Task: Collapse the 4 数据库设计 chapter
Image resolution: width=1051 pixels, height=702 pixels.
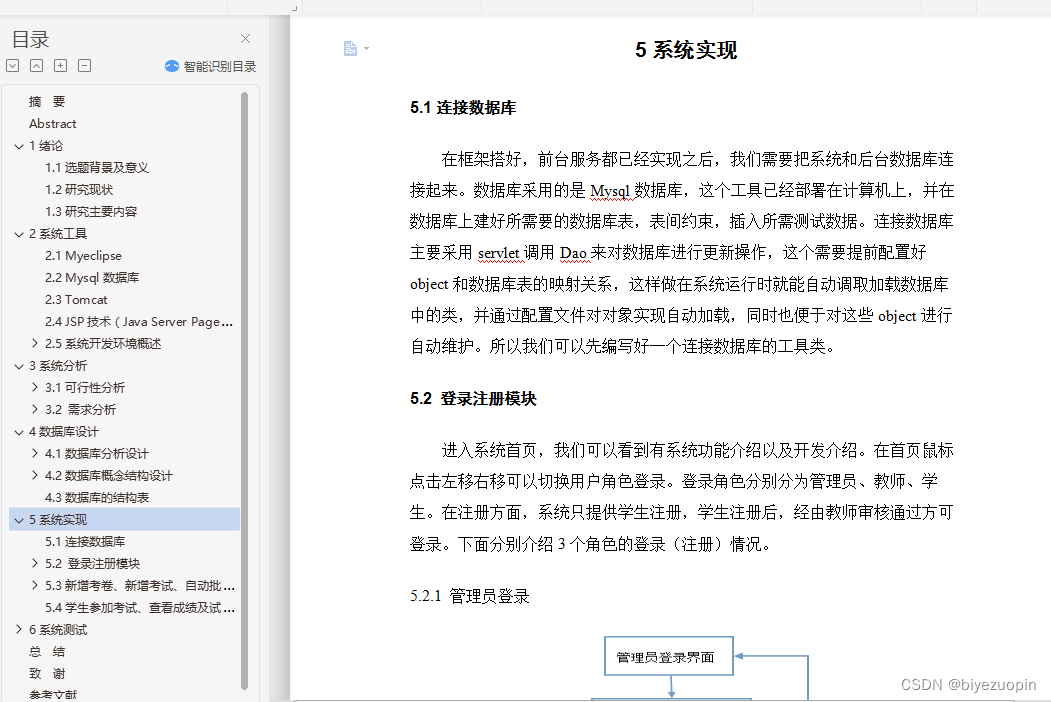Action: tap(19, 432)
